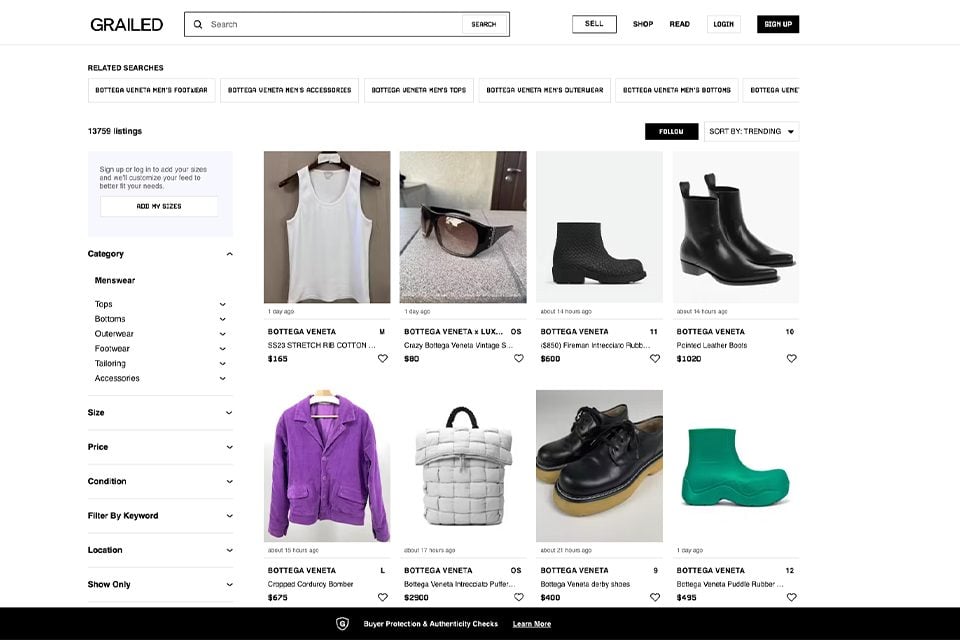Click the magnifier icon in search bar
The image size is (960, 640).
[198, 24]
